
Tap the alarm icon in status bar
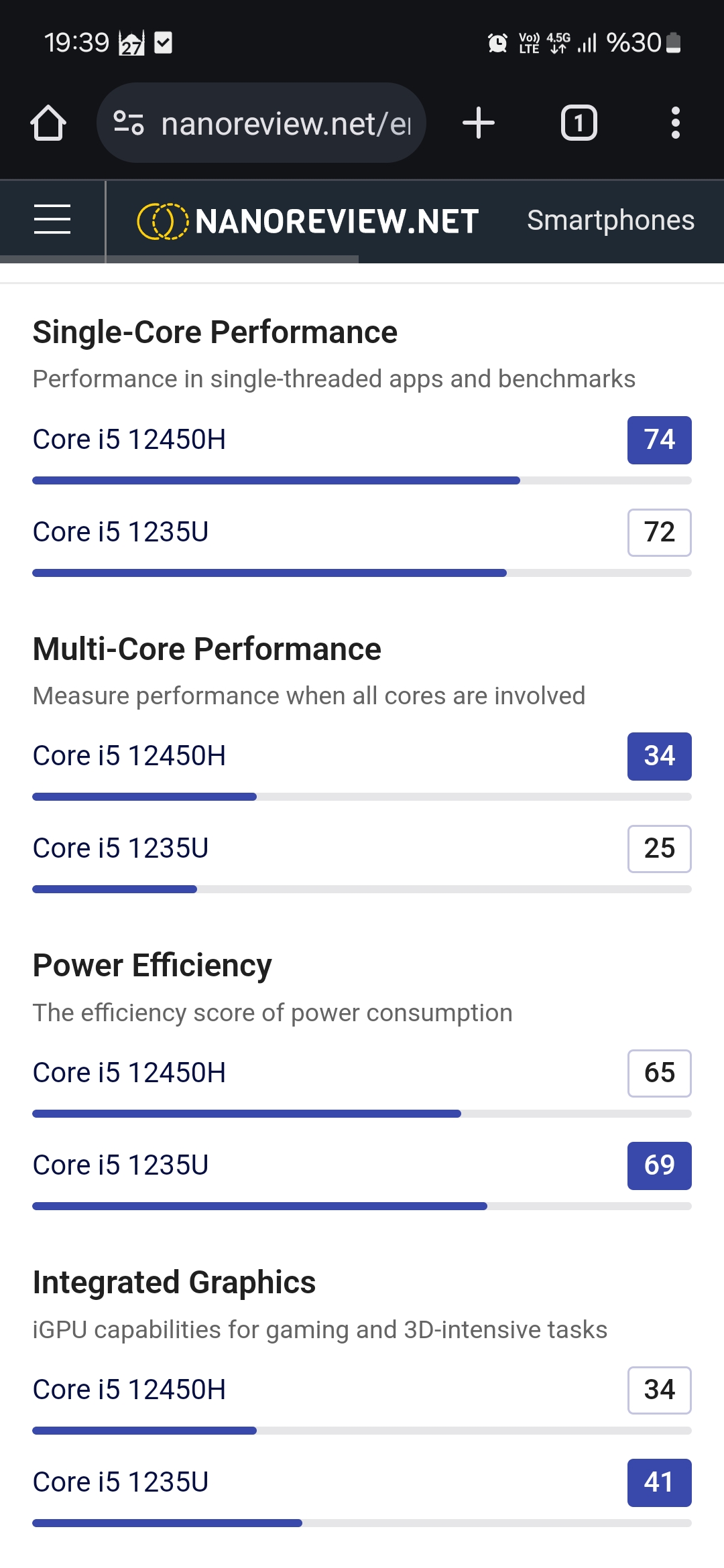click(497, 44)
